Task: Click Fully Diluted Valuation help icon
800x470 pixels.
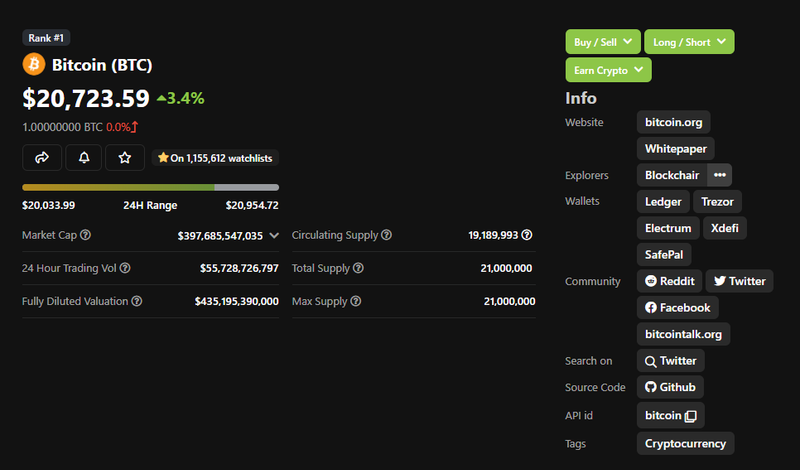Action: click(x=137, y=301)
